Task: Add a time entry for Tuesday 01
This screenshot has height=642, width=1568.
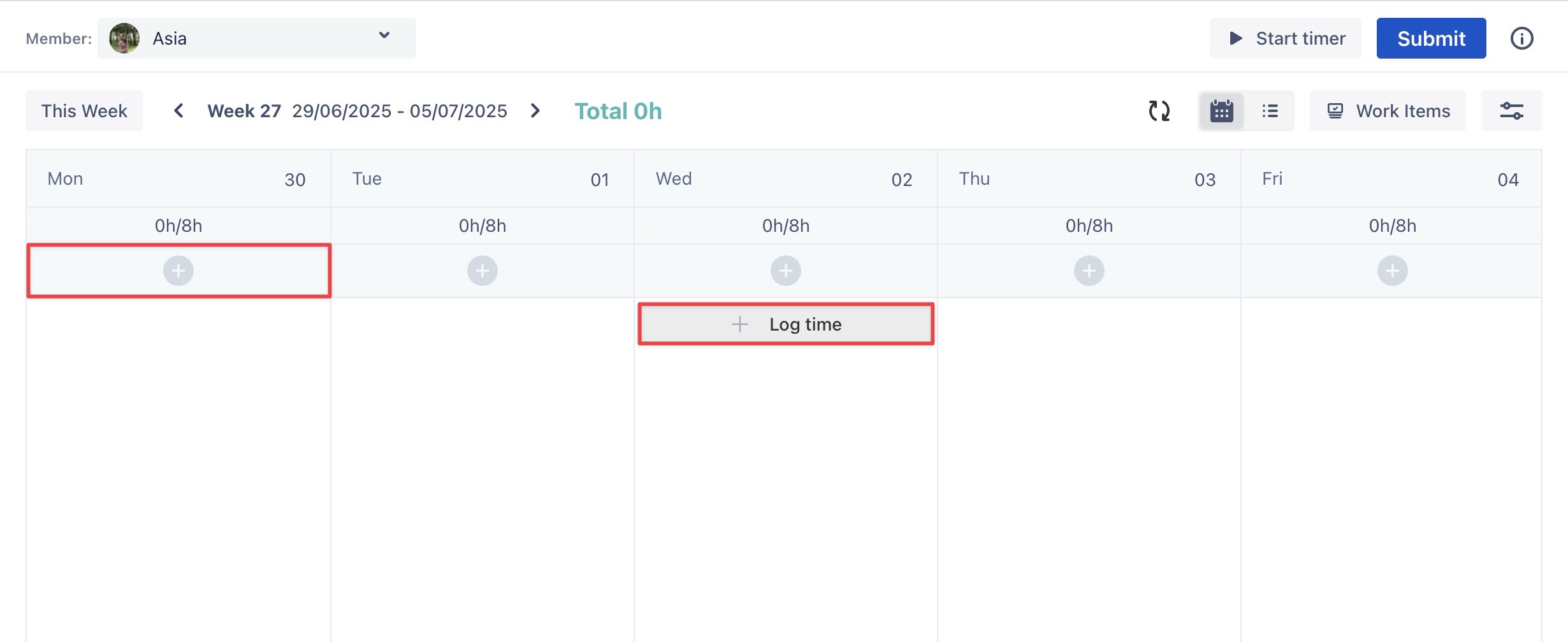Action: pyautogui.click(x=483, y=271)
